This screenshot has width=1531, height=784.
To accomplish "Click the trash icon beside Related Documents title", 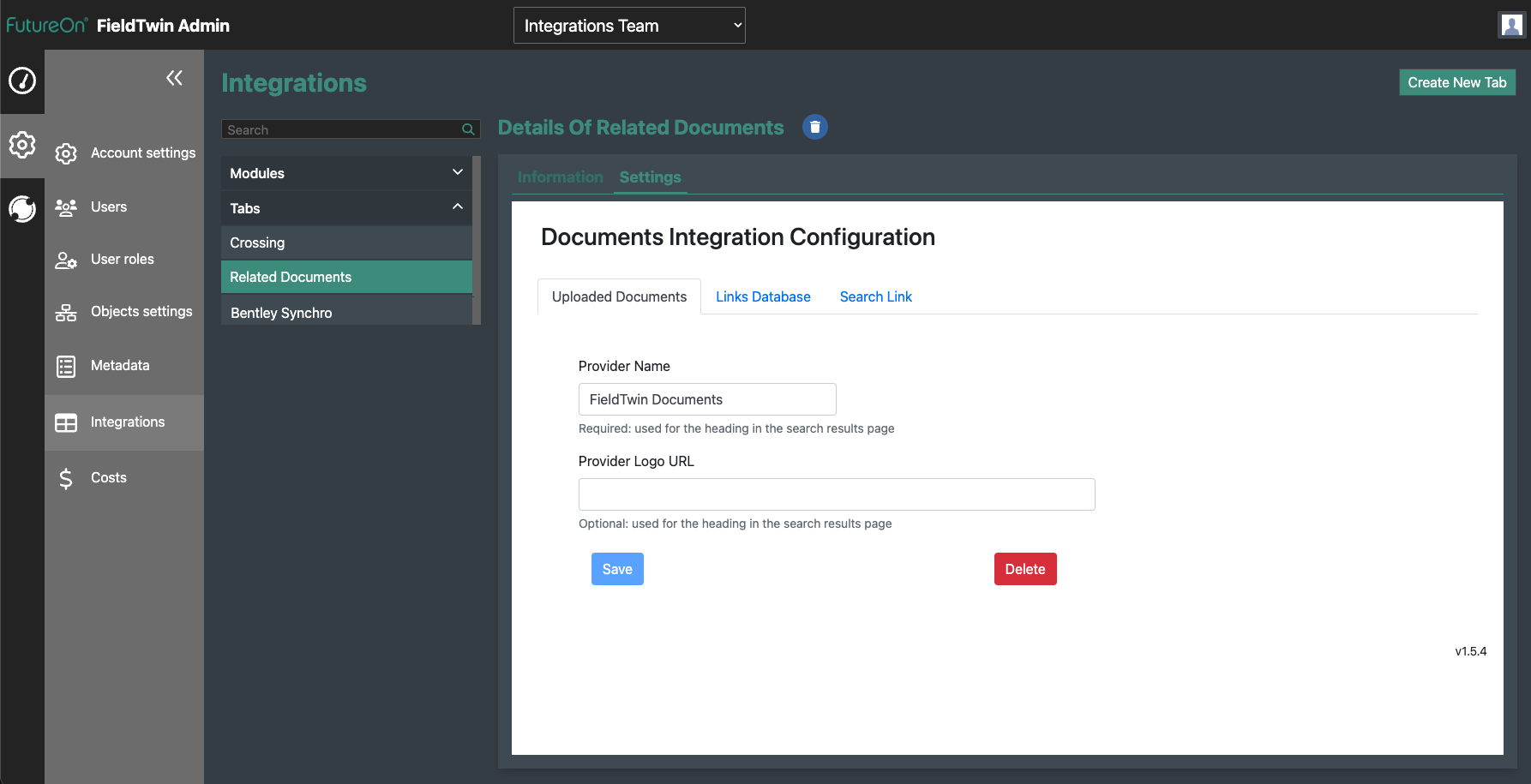I will 814,127.
